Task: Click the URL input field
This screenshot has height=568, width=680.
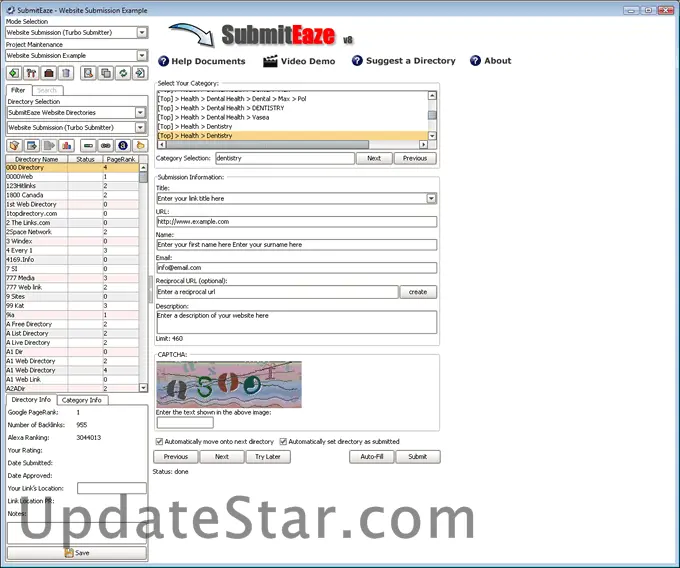Action: [x=297, y=222]
